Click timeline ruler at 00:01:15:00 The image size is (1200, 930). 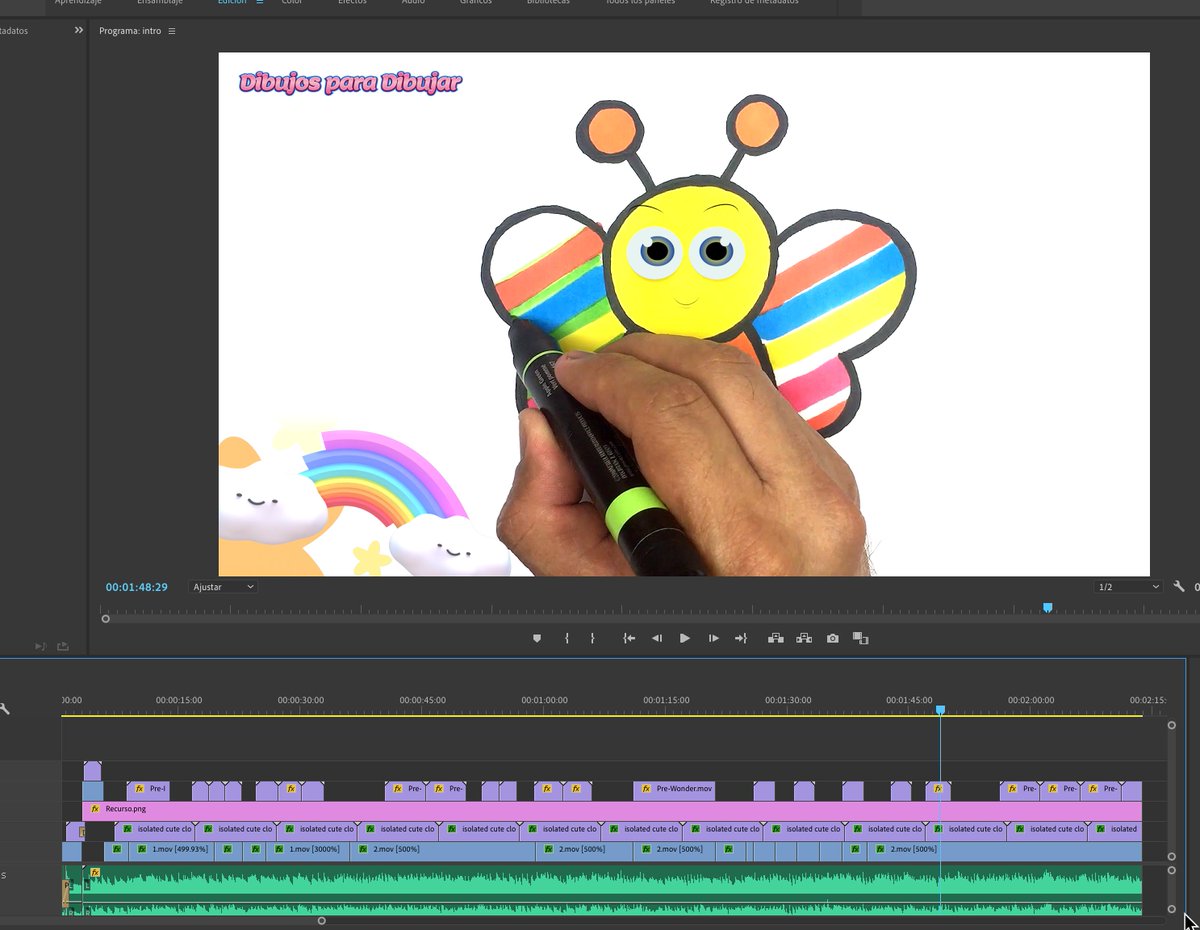665,701
